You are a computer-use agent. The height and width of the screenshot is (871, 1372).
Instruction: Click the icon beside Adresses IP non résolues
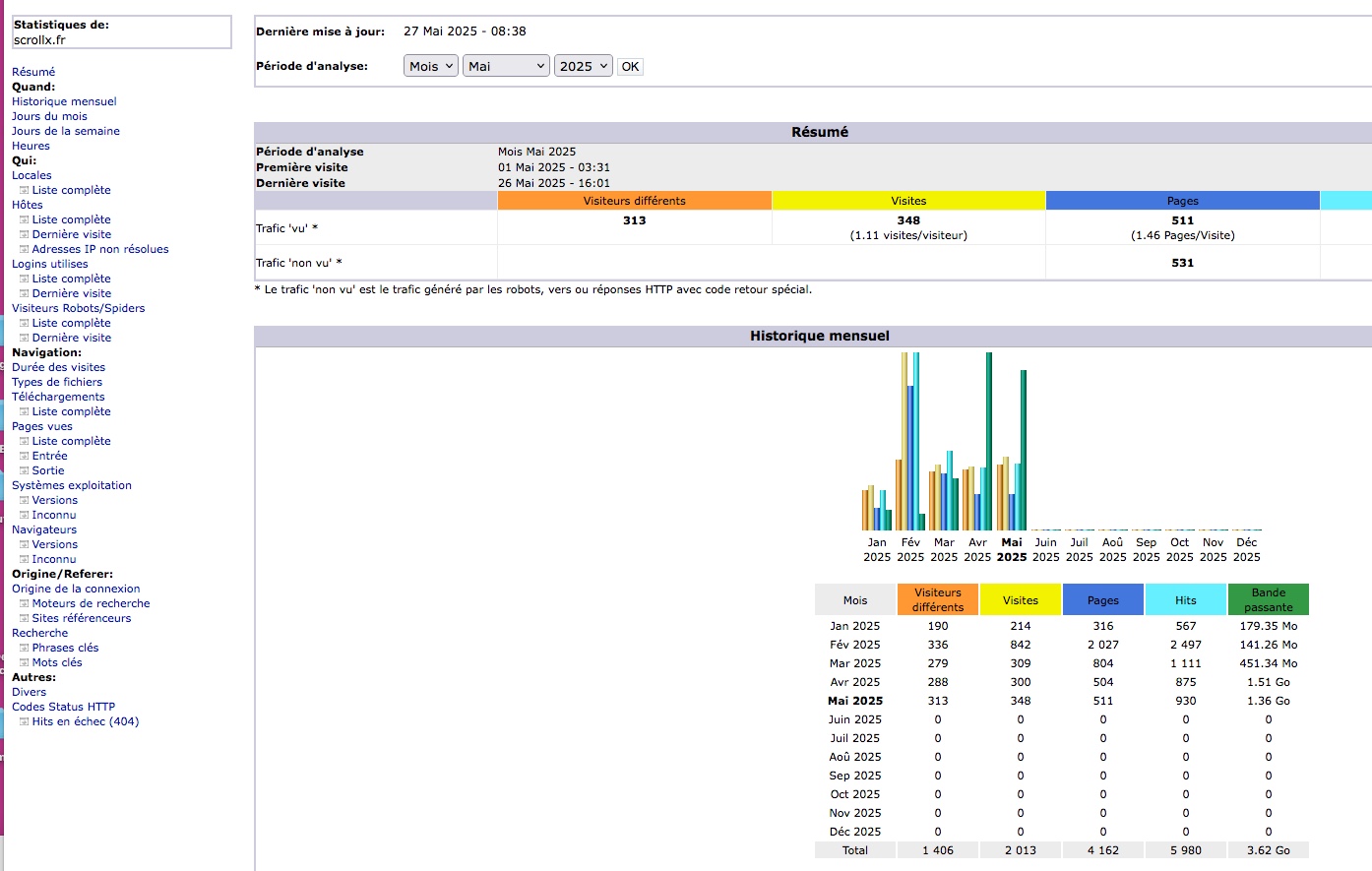[24, 250]
